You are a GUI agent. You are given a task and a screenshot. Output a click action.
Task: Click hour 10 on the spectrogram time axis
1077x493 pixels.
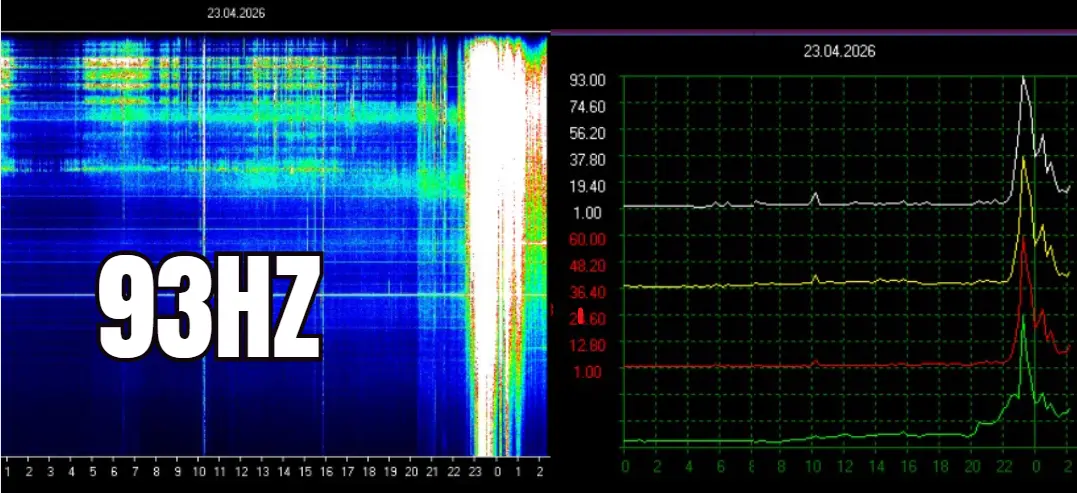[x=199, y=471]
